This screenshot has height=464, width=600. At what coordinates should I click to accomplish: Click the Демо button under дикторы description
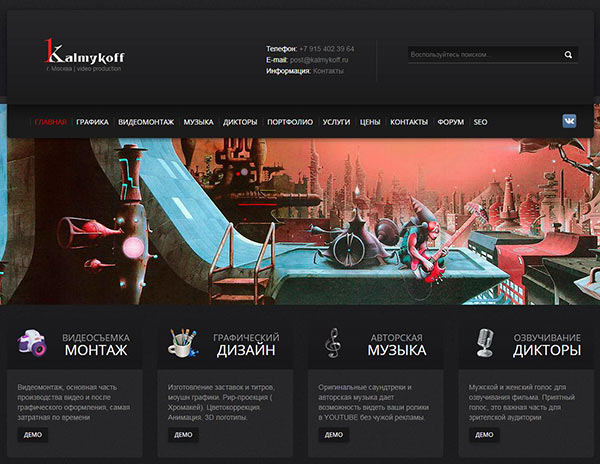coord(484,435)
